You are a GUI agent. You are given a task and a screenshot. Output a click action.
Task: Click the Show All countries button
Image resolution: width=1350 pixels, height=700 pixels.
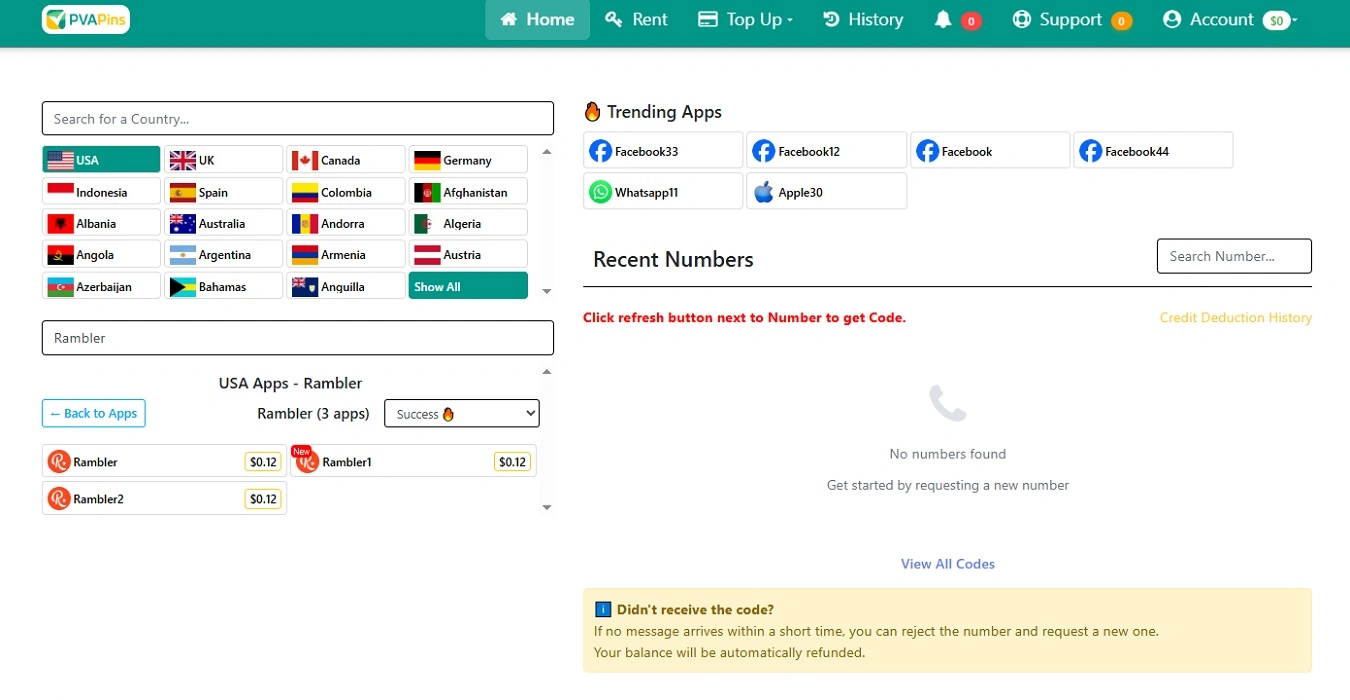click(468, 286)
